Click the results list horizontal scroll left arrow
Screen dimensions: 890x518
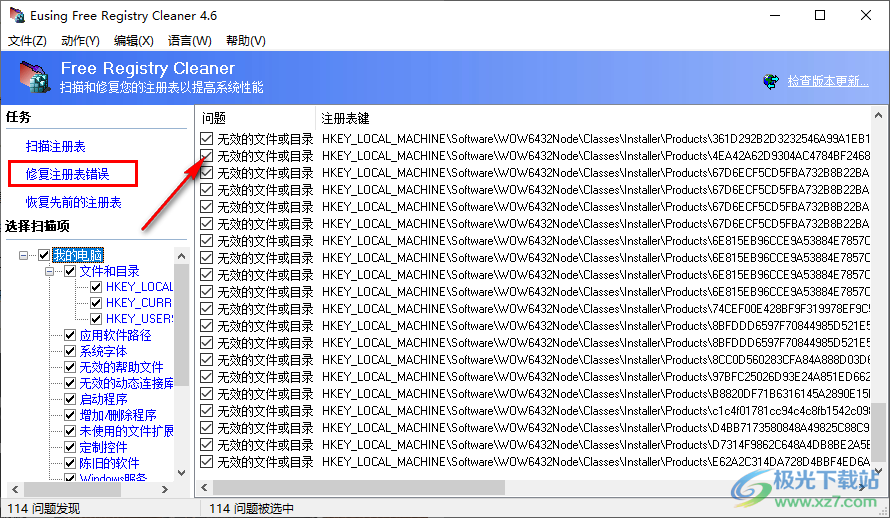[204, 487]
